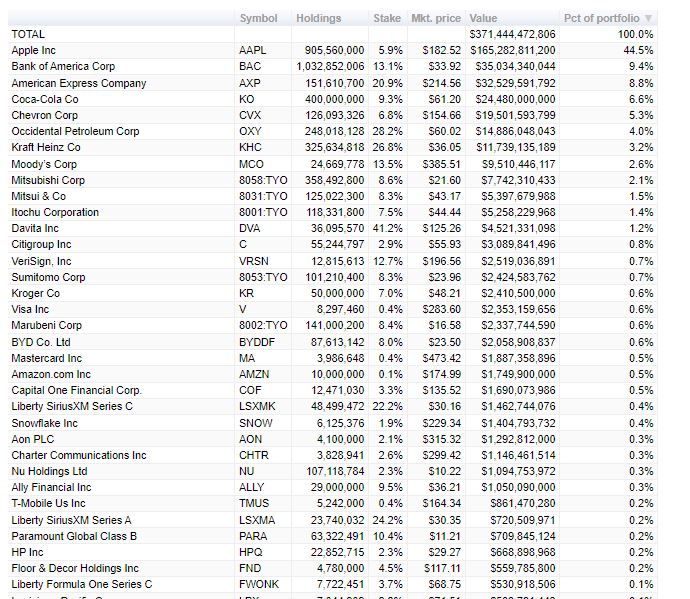Viewport: 690px width, 599px height.
Task: Sort by the Mkt. price column header
Action: [436, 18]
